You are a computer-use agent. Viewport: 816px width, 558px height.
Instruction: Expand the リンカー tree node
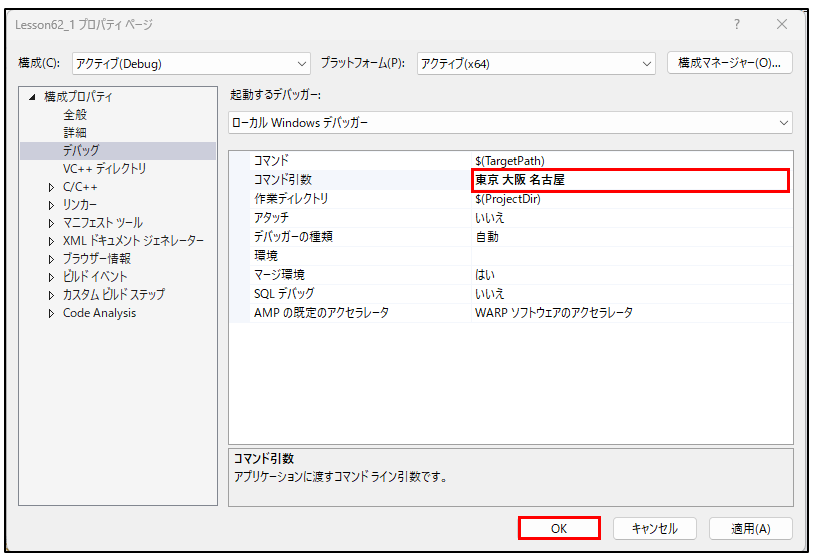point(51,205)
